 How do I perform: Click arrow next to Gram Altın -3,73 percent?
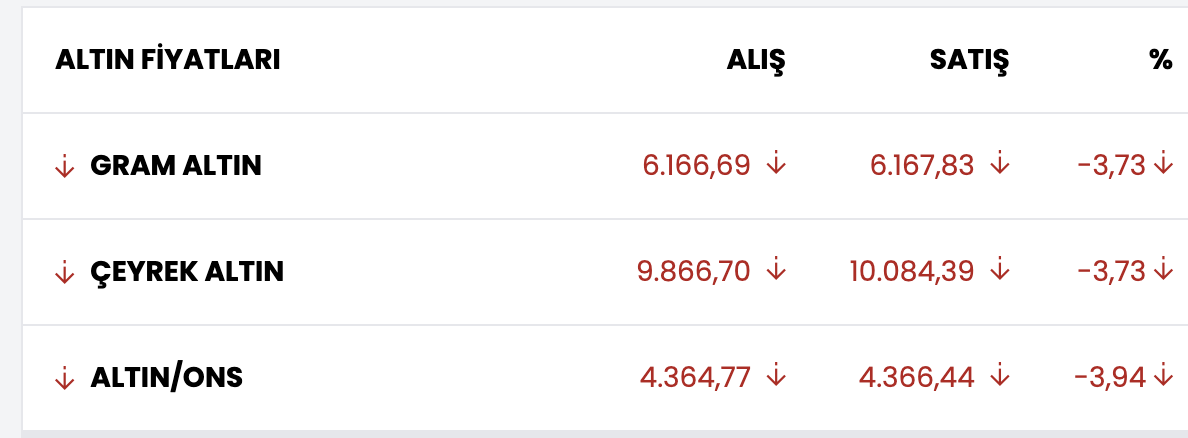1162,164
